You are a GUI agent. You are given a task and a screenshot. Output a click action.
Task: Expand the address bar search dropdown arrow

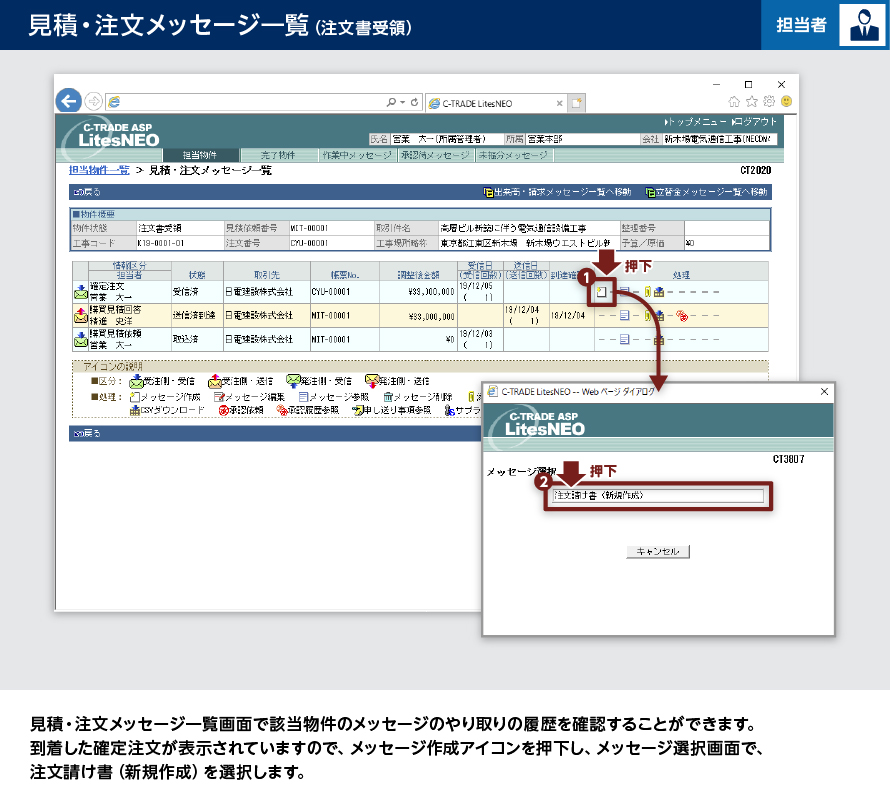point(402,102)
